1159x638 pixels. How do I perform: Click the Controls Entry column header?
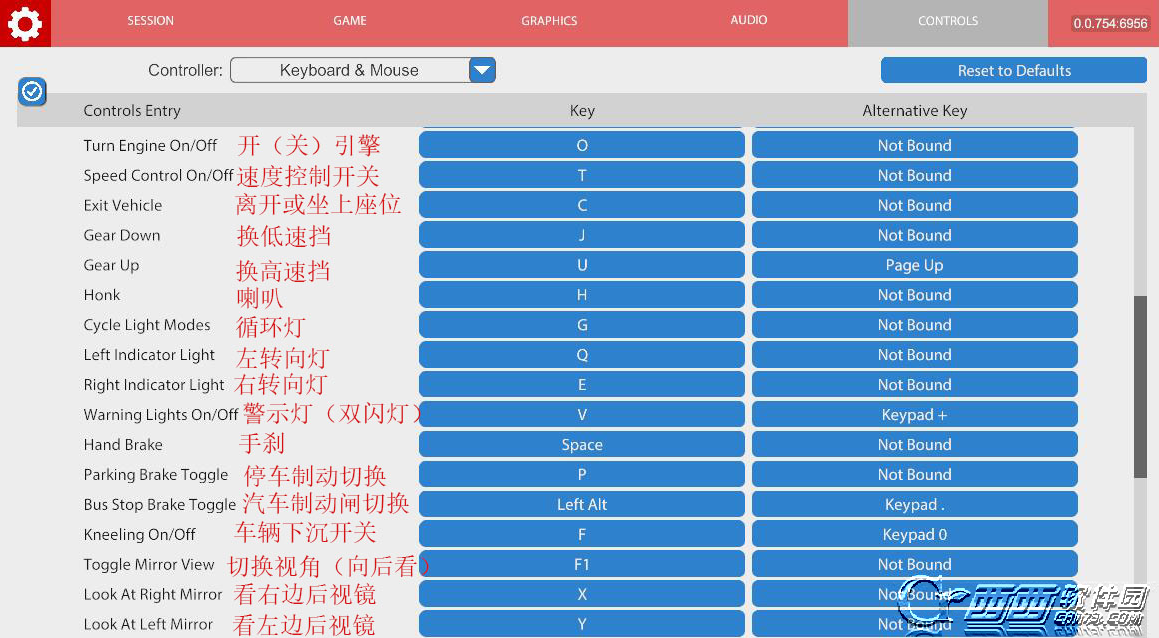coord(132,111)
